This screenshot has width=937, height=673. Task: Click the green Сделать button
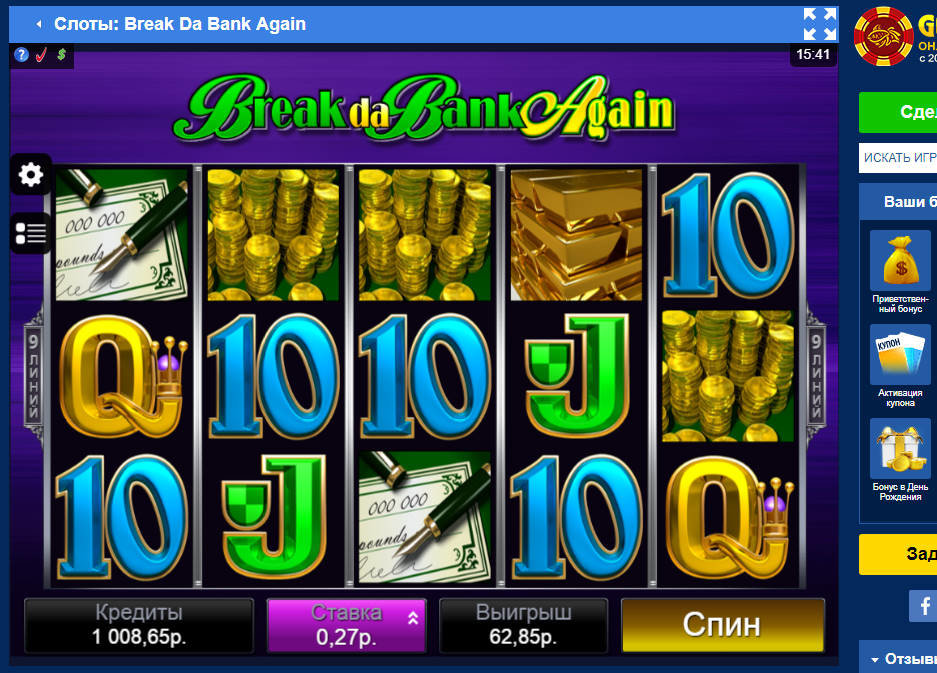(x=898, y=112)
